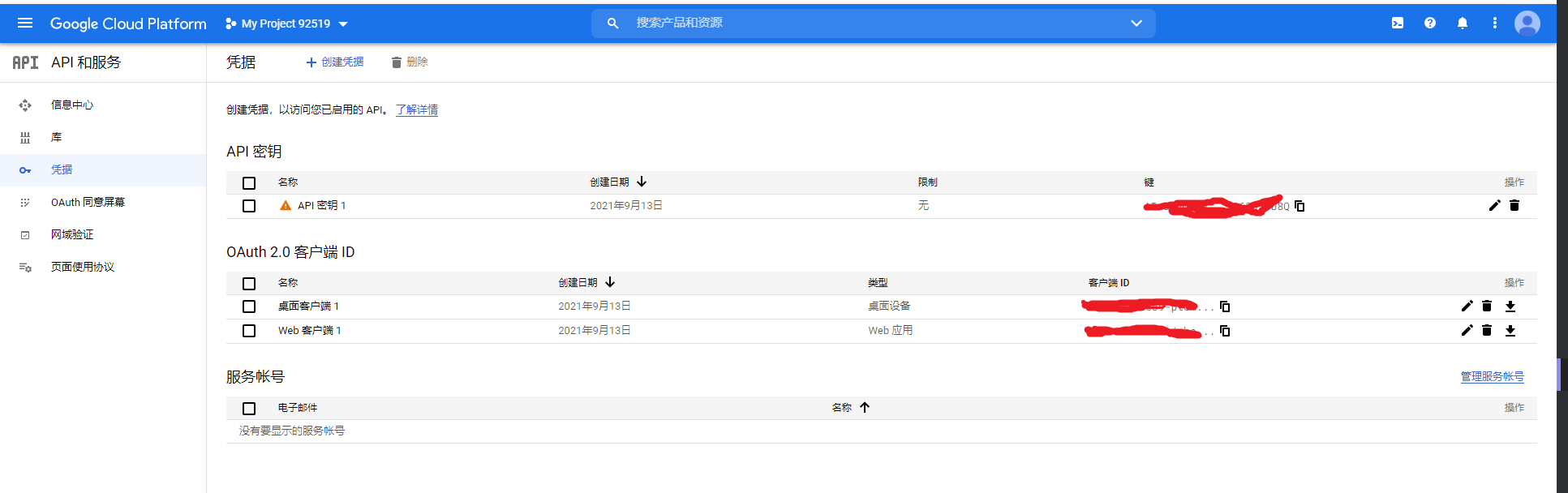
Task: Click the 电子邮件 column header
Action: pos(298,408)
